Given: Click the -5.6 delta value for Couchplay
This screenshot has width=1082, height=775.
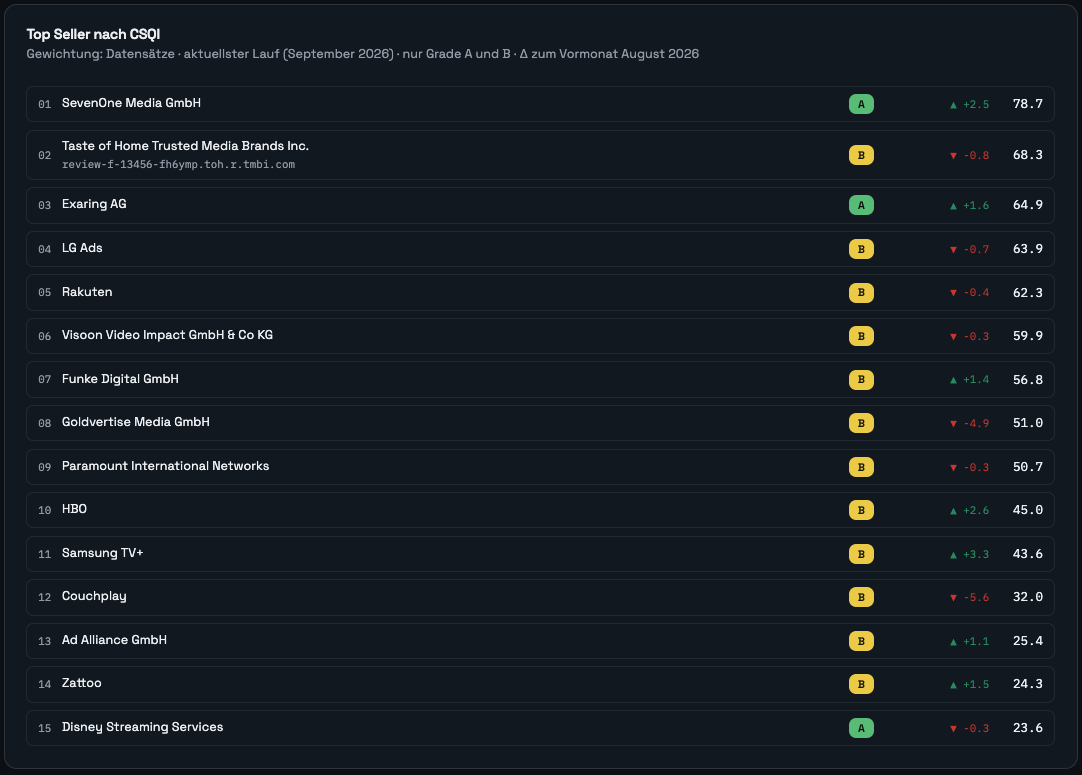Looking at the screenshot, I should pyautogui.click(x=976, y=598).
